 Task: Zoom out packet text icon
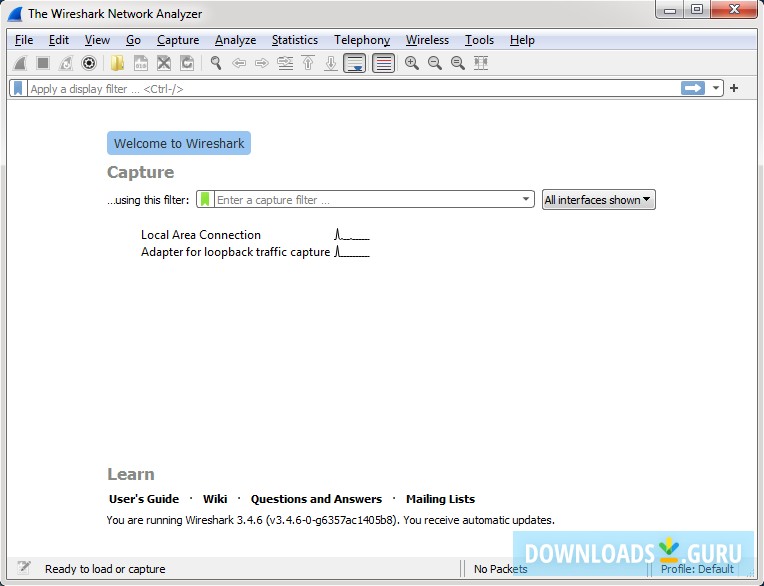(435, 63)
